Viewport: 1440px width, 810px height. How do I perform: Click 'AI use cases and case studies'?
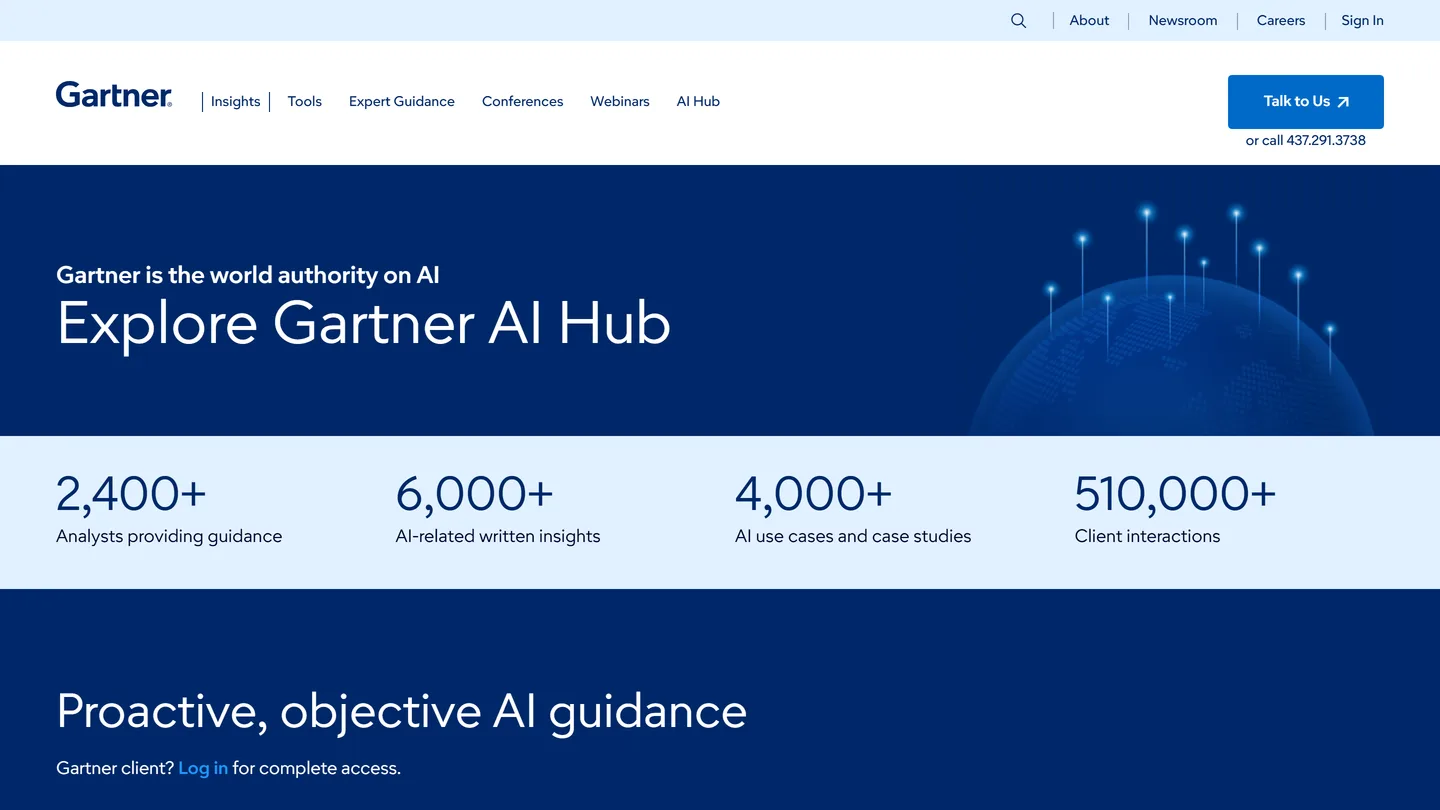853,536
